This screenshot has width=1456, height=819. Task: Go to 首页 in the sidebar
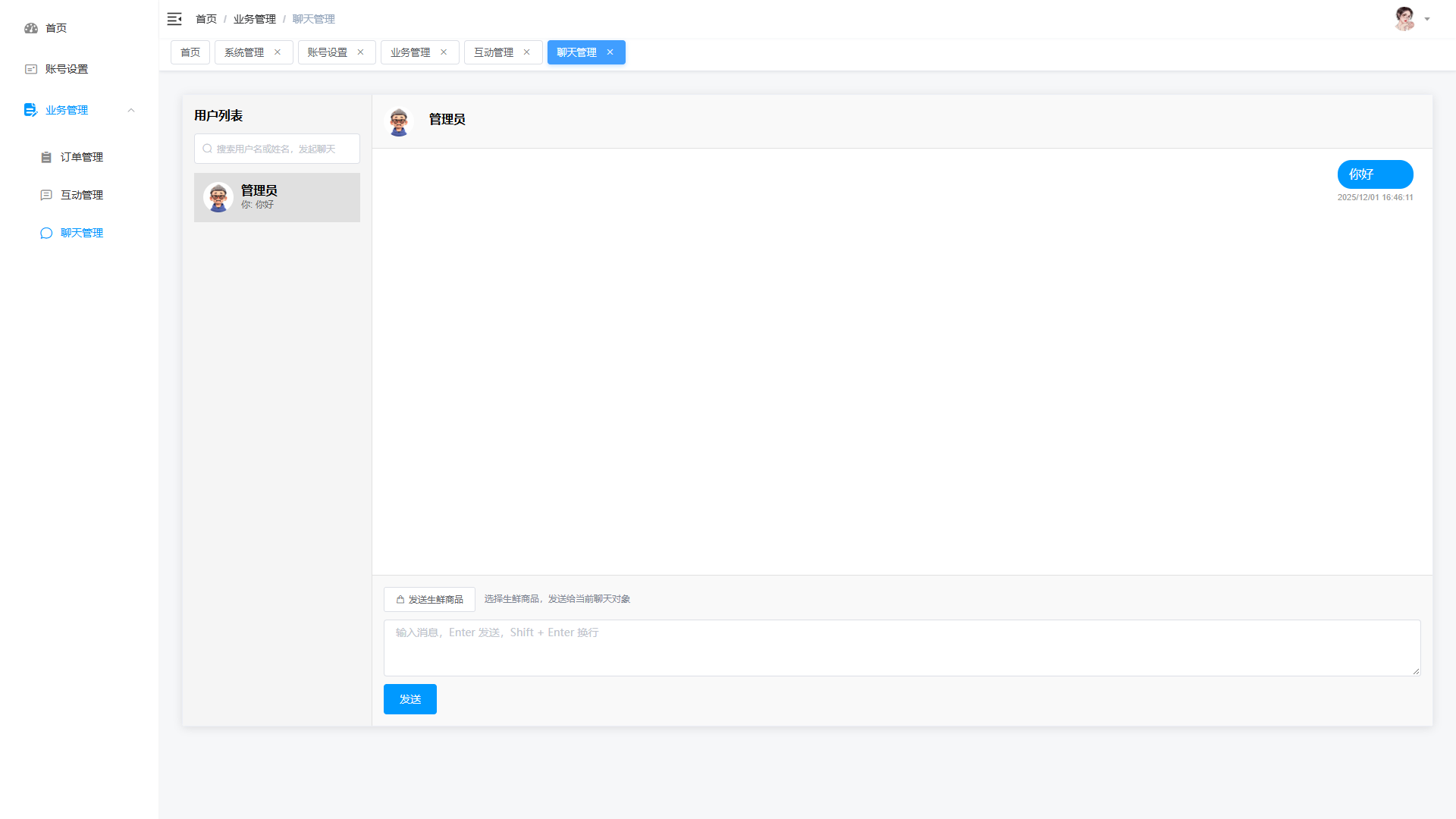(79, 28)
